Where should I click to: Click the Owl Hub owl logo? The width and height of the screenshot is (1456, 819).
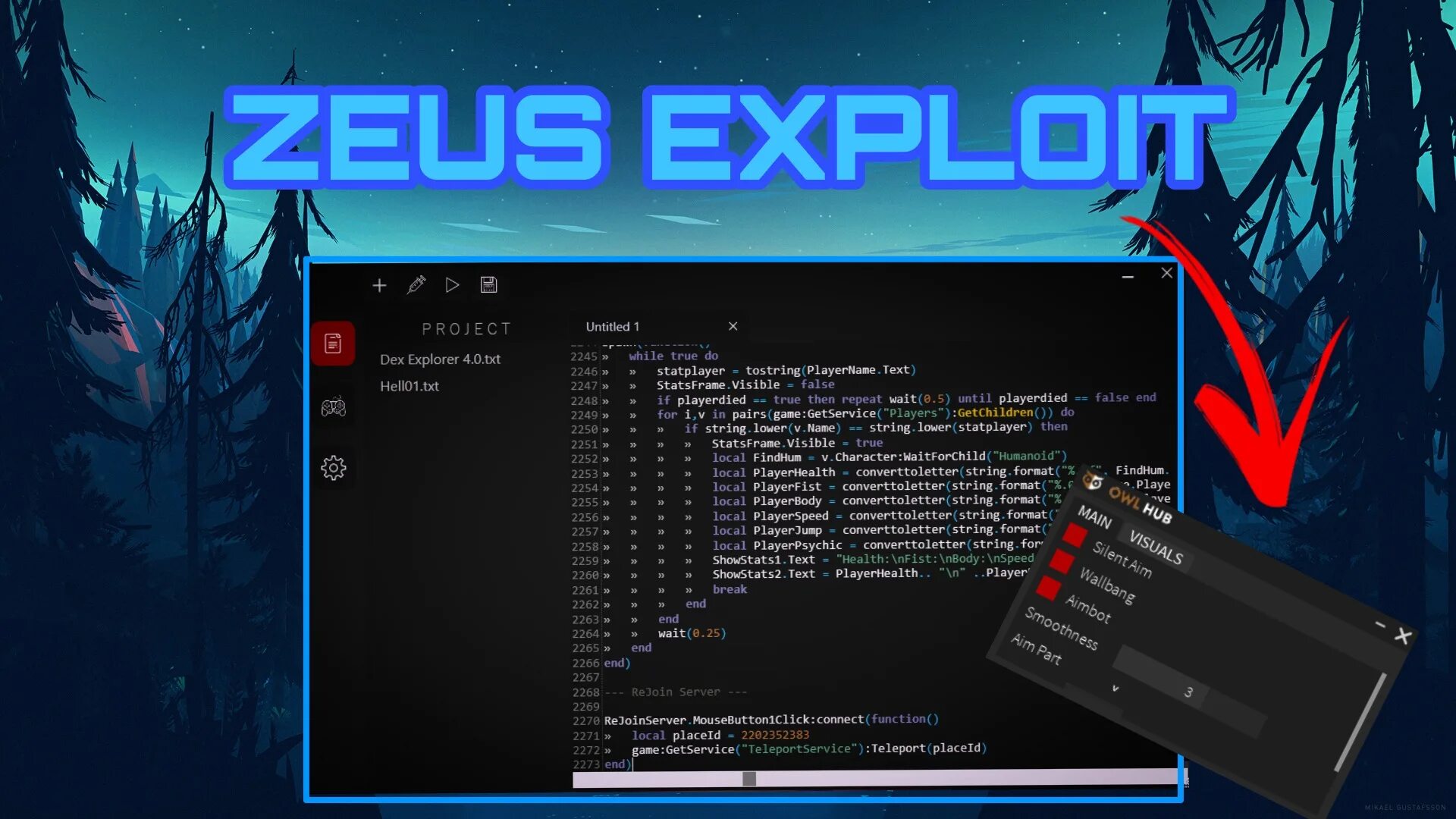pyautogui.click(x=1092, y=481)
